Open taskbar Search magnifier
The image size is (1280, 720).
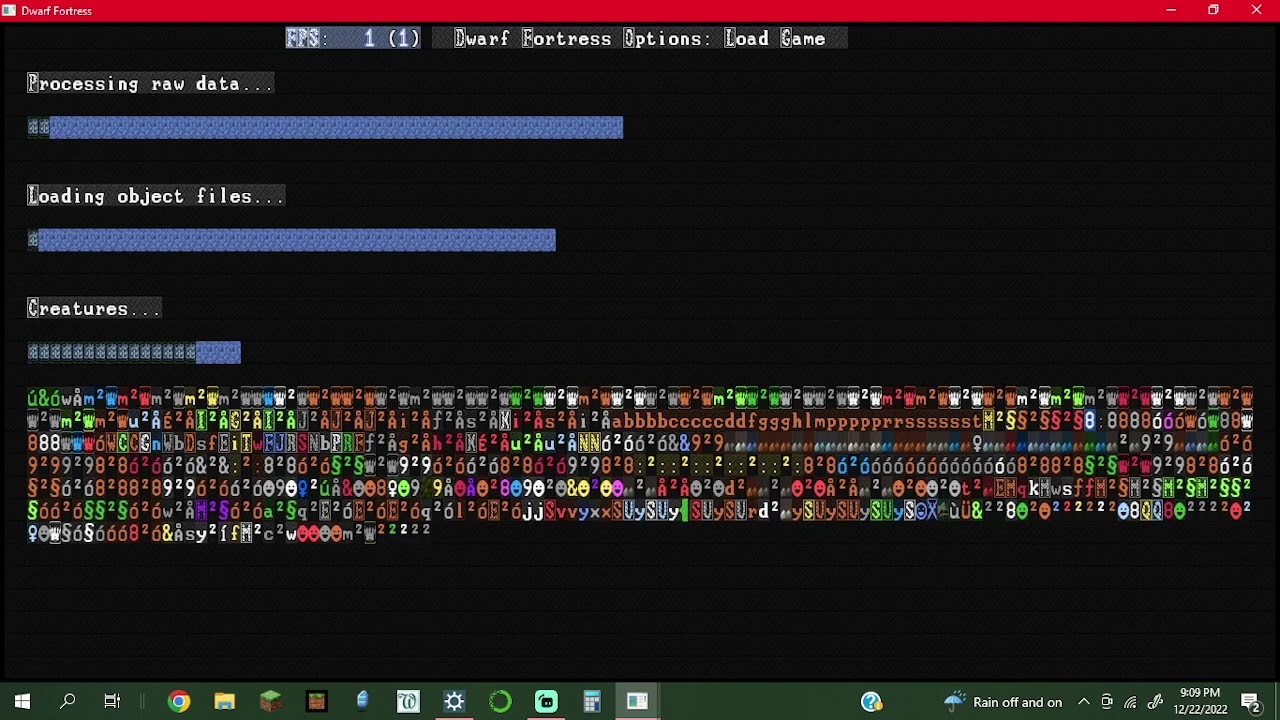pyautogui.click(x=68, y=702)
